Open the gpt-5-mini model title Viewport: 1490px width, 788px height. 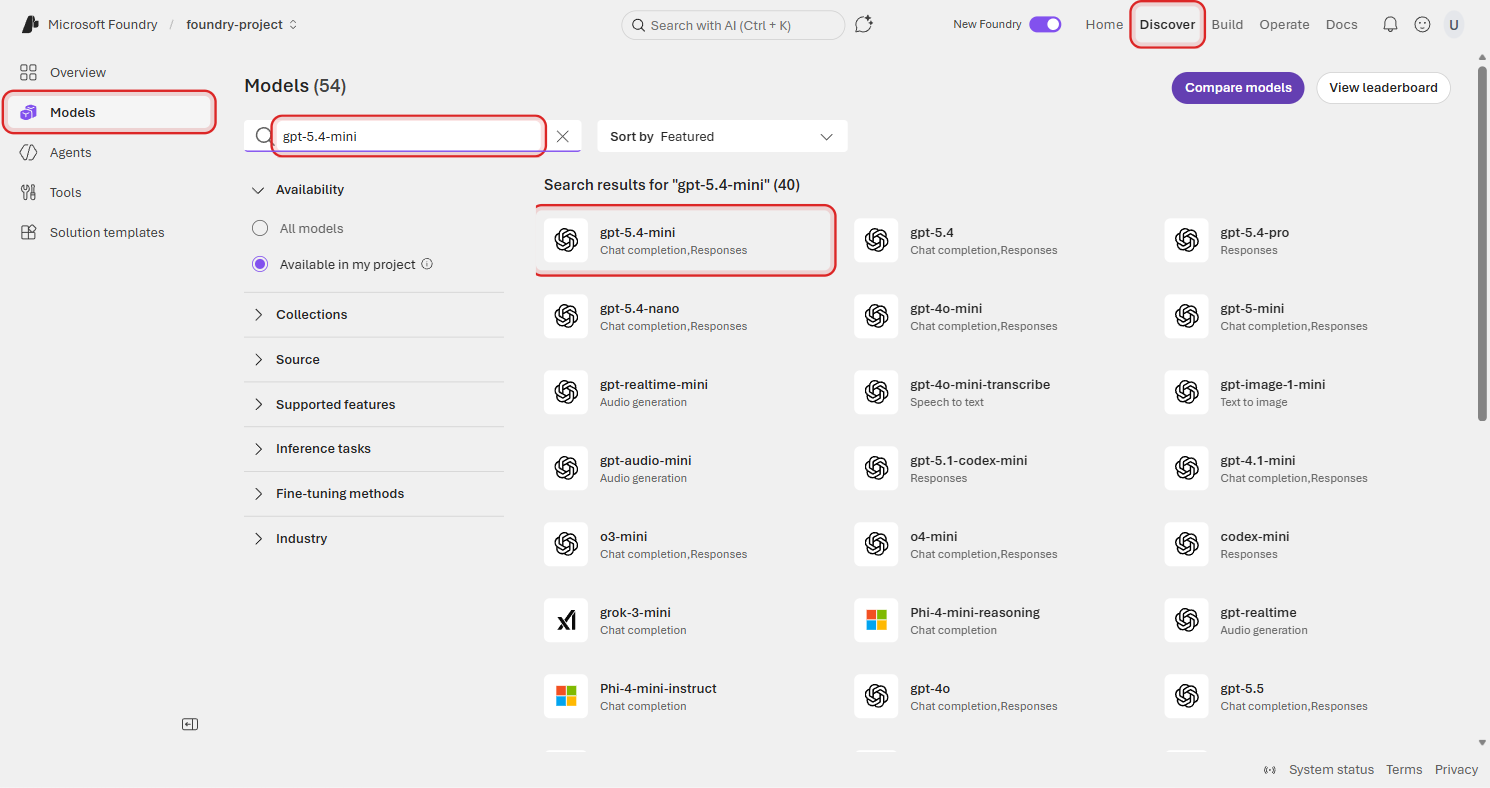[1252, 308]
